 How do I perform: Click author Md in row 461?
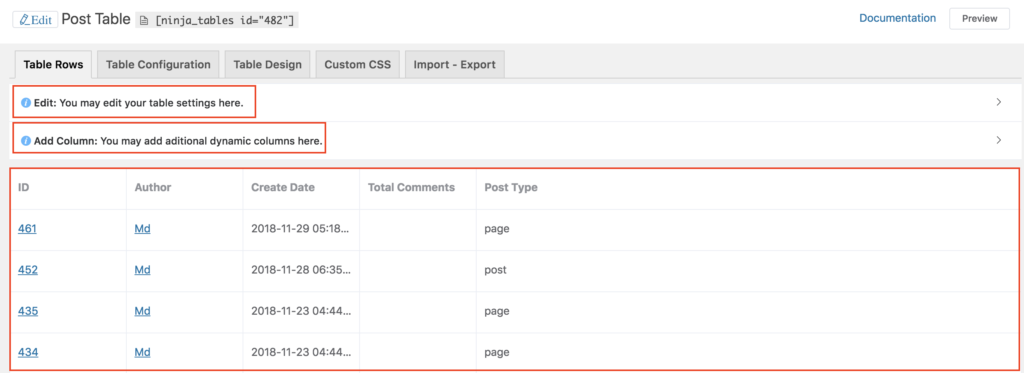142,229
